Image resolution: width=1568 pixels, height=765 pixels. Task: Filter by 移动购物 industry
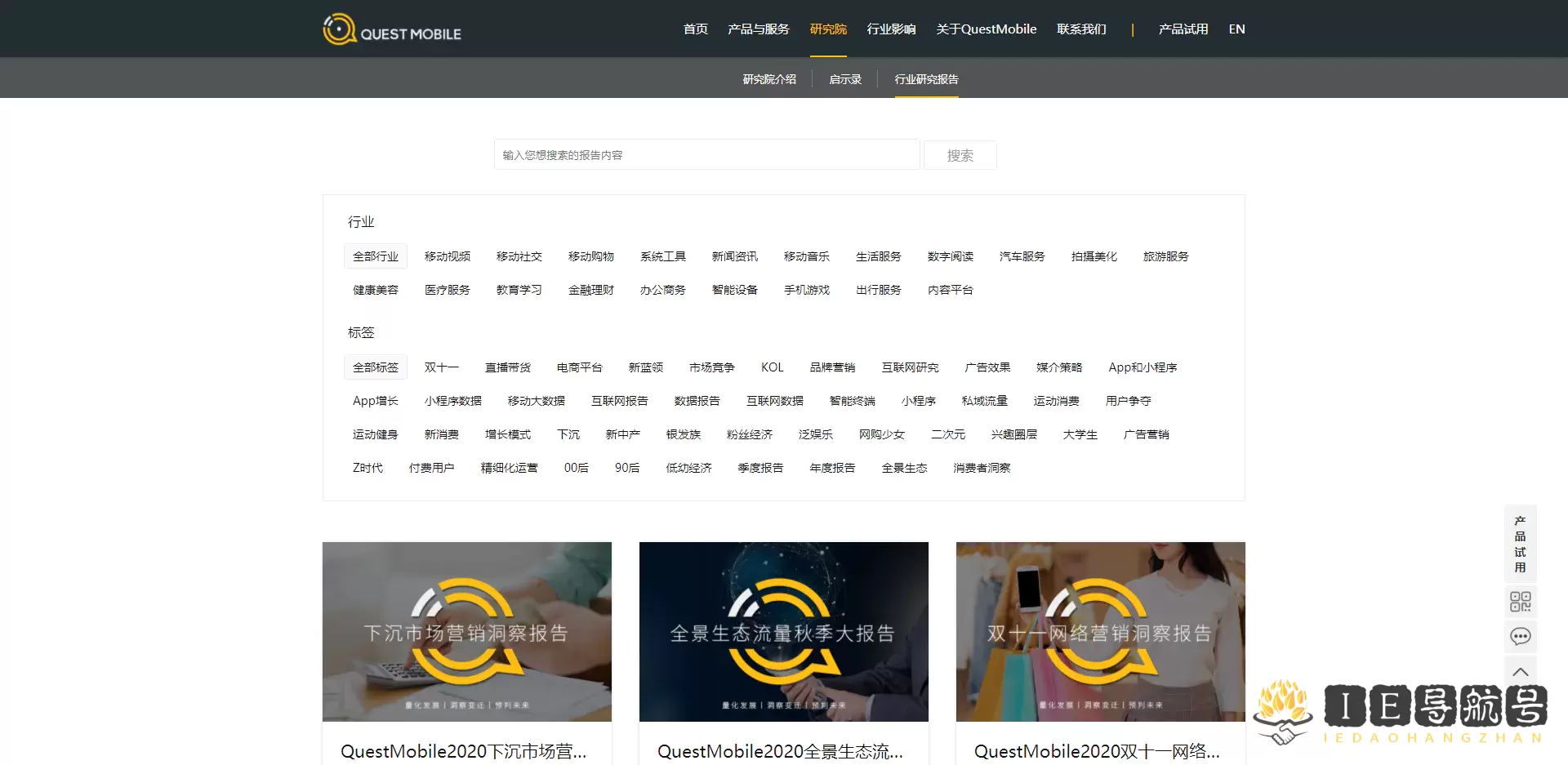pos(591,256)
